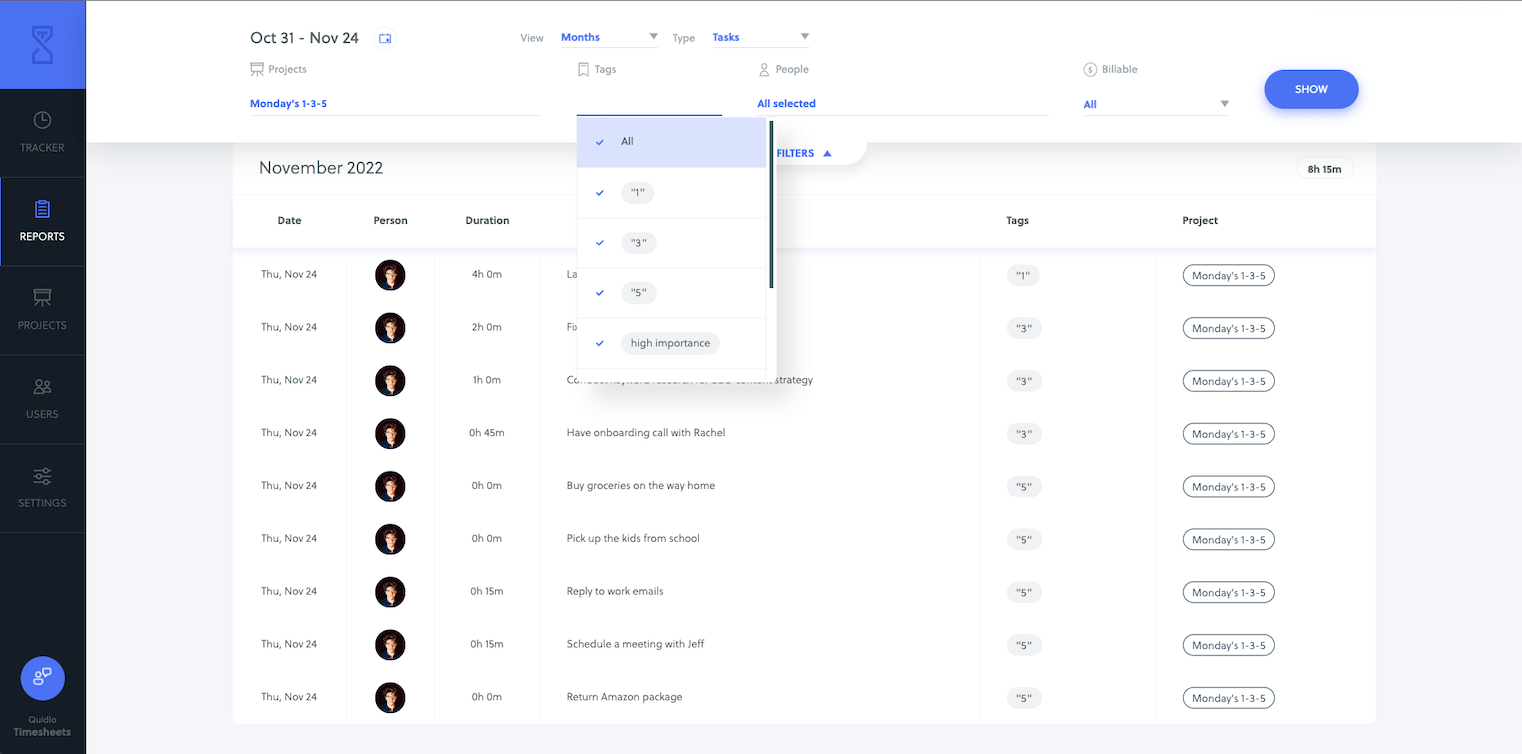This screenshot has width=1522, height=754.
Task: Open the Type Tasks dropdown
Action: coord(760,37)
